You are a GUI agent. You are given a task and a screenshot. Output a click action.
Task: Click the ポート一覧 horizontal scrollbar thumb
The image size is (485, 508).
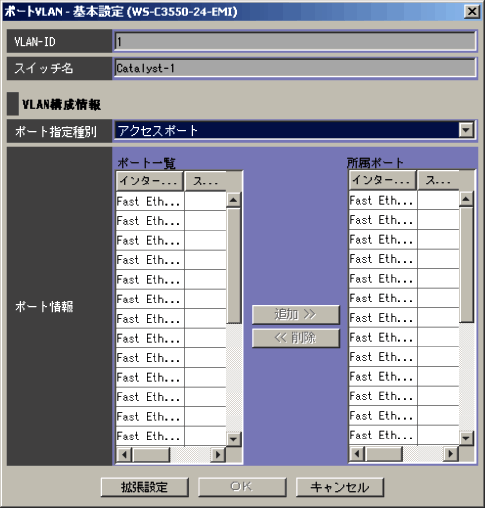click(151, 454)
